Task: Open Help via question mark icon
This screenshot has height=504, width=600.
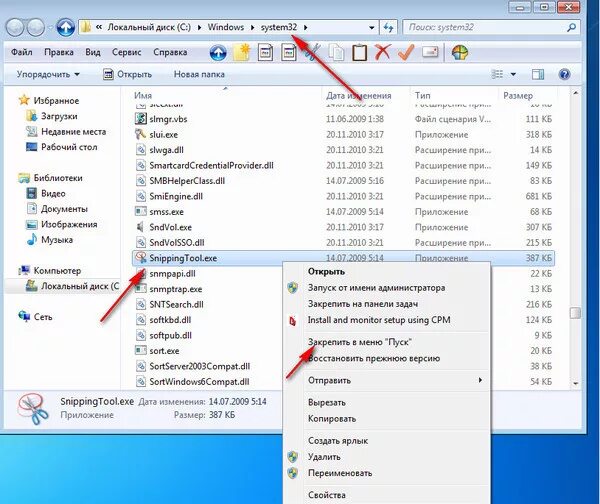Action: (564, 74)
